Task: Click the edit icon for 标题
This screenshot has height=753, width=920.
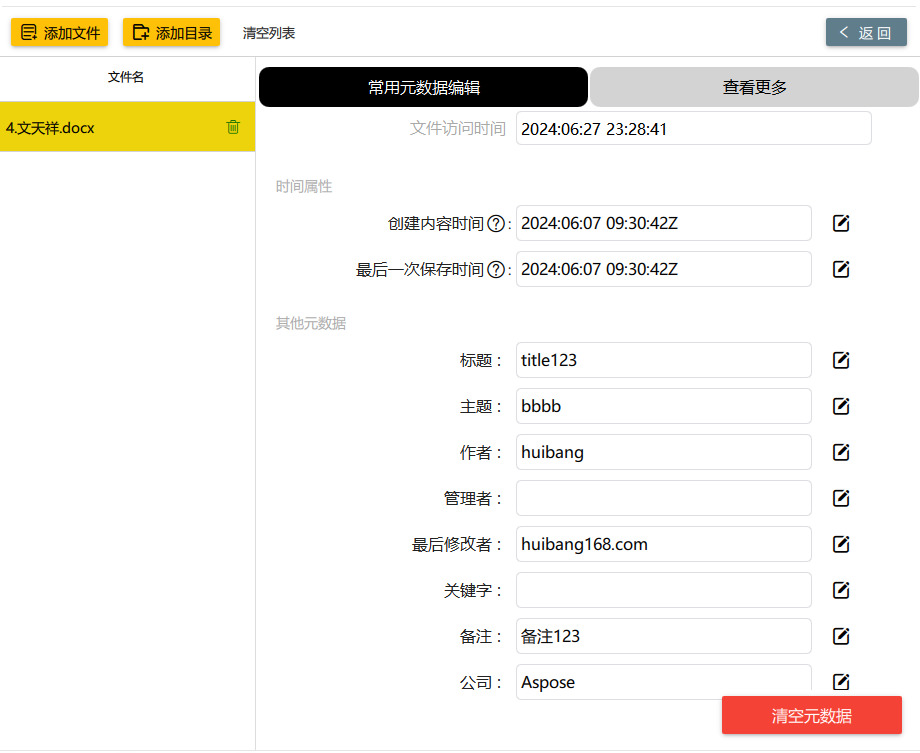Action: 841,360
